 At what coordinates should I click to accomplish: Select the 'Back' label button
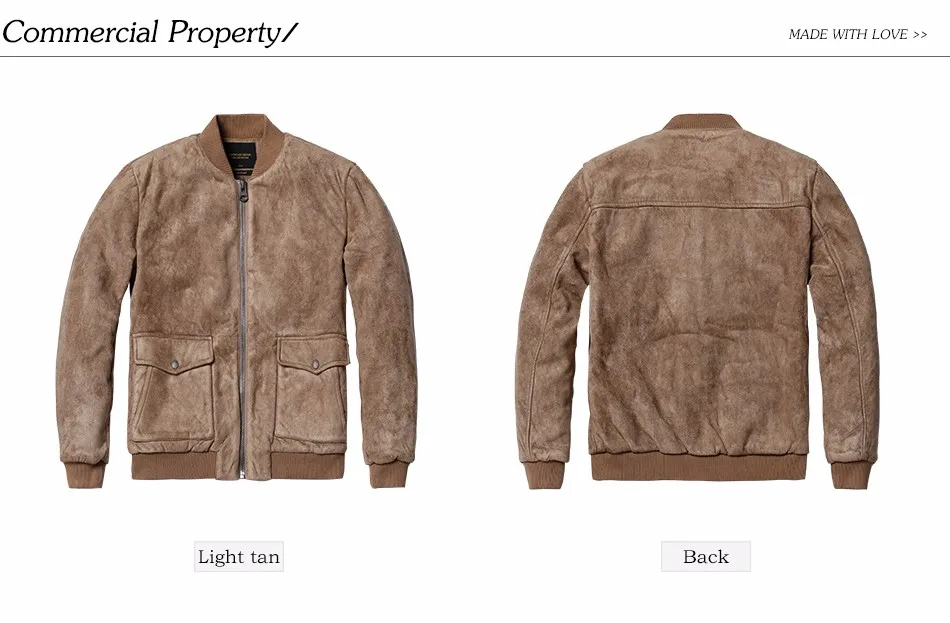pos(706,556)
